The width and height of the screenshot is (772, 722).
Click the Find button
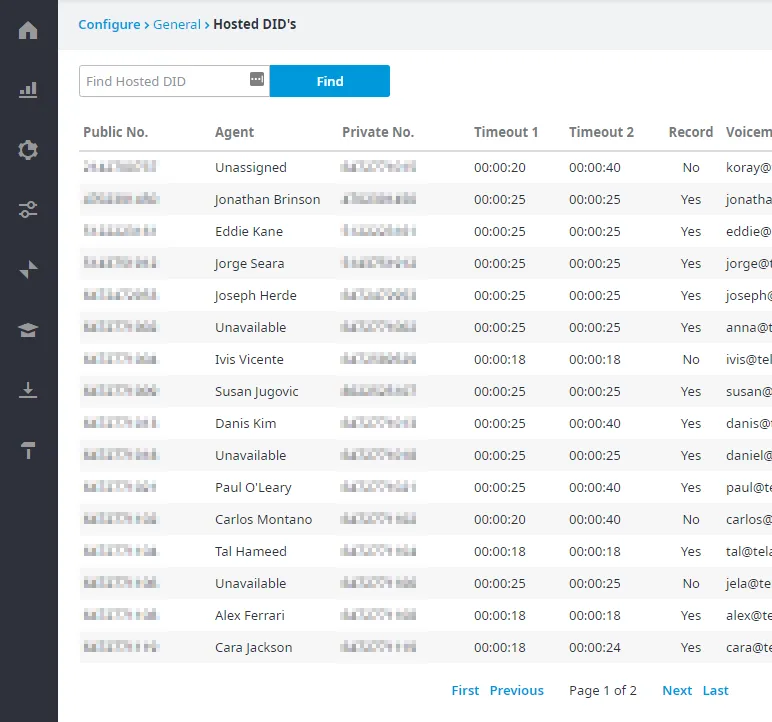tap(330, 81)
